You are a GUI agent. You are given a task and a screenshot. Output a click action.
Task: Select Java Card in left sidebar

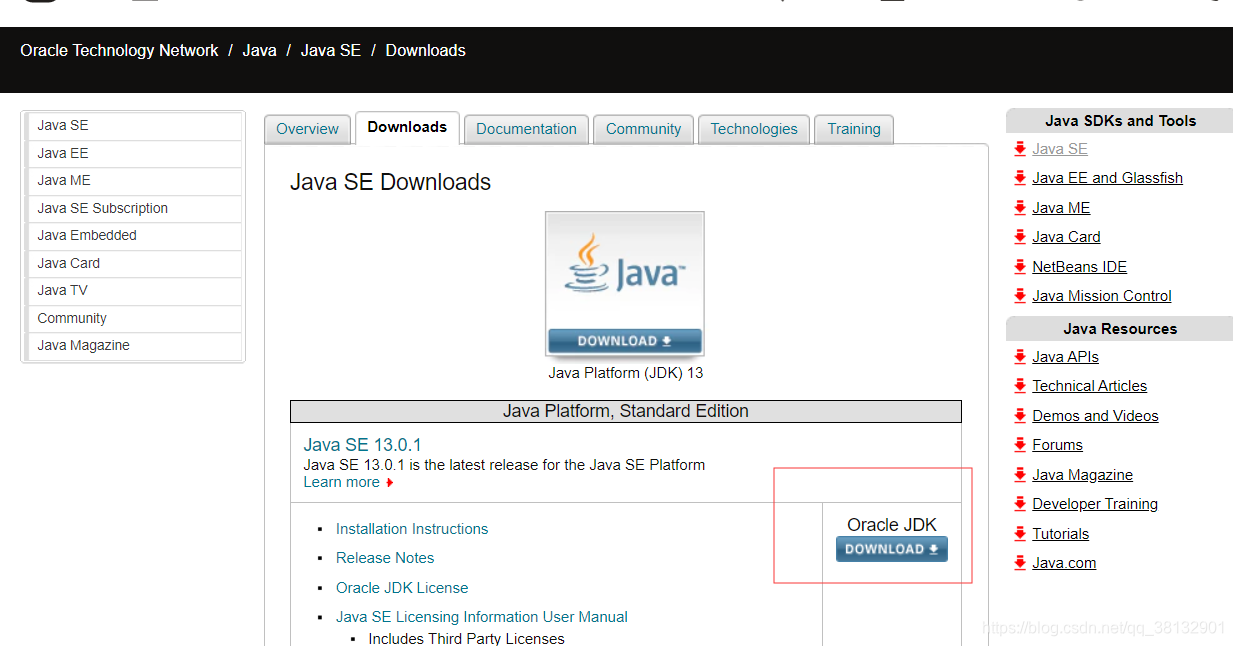tap(133, 264)
